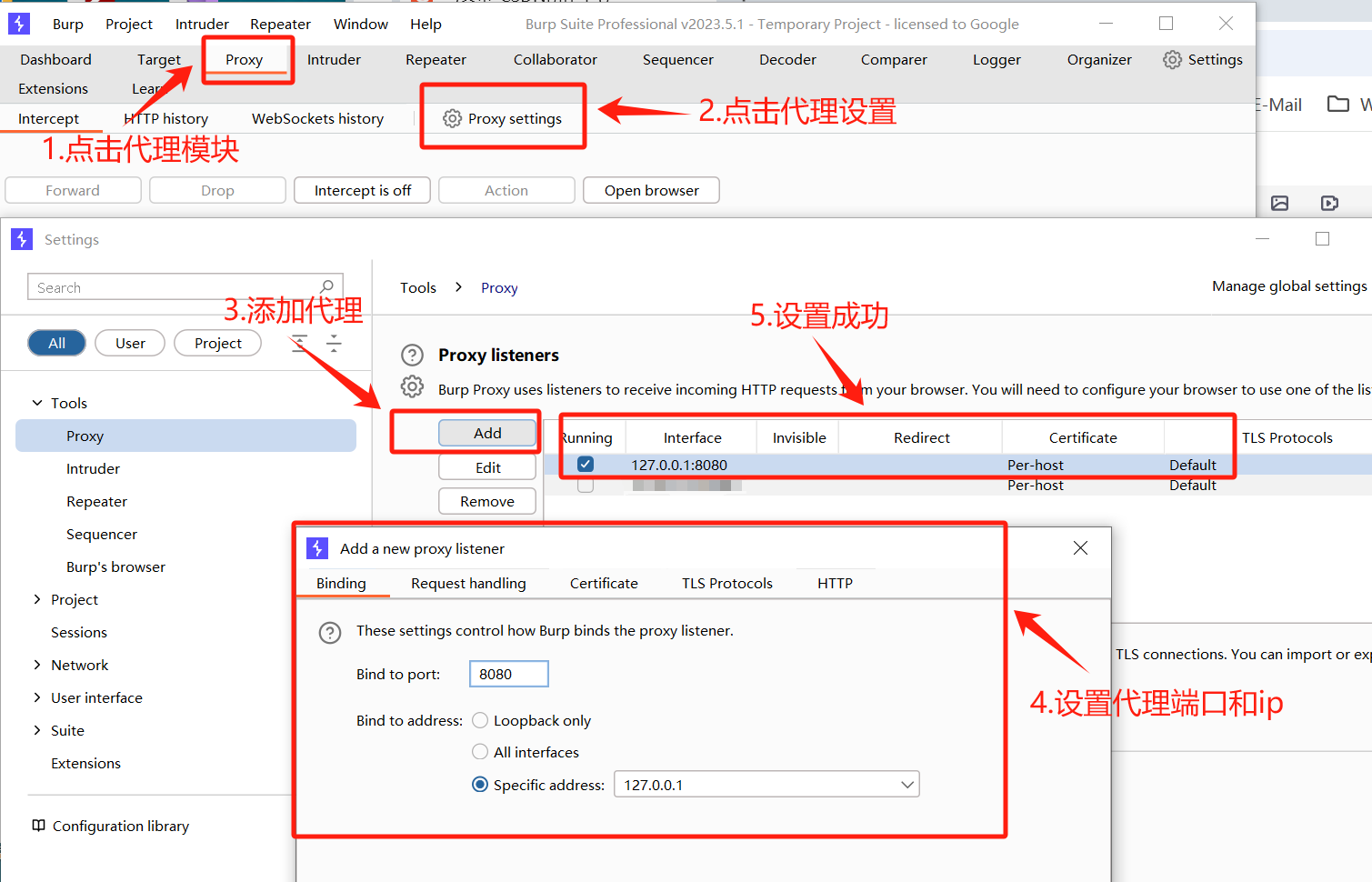
Task: Click the video icon in background window
Action: coord(1329,203)
